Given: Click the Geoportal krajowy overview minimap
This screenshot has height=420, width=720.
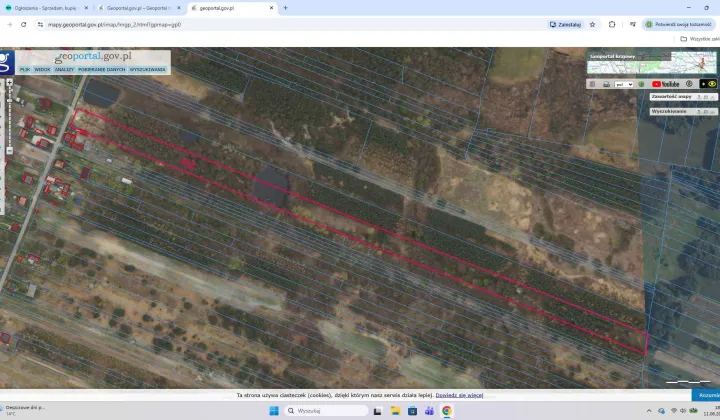Looking at the screenshot, I should [x=652, y=62].
